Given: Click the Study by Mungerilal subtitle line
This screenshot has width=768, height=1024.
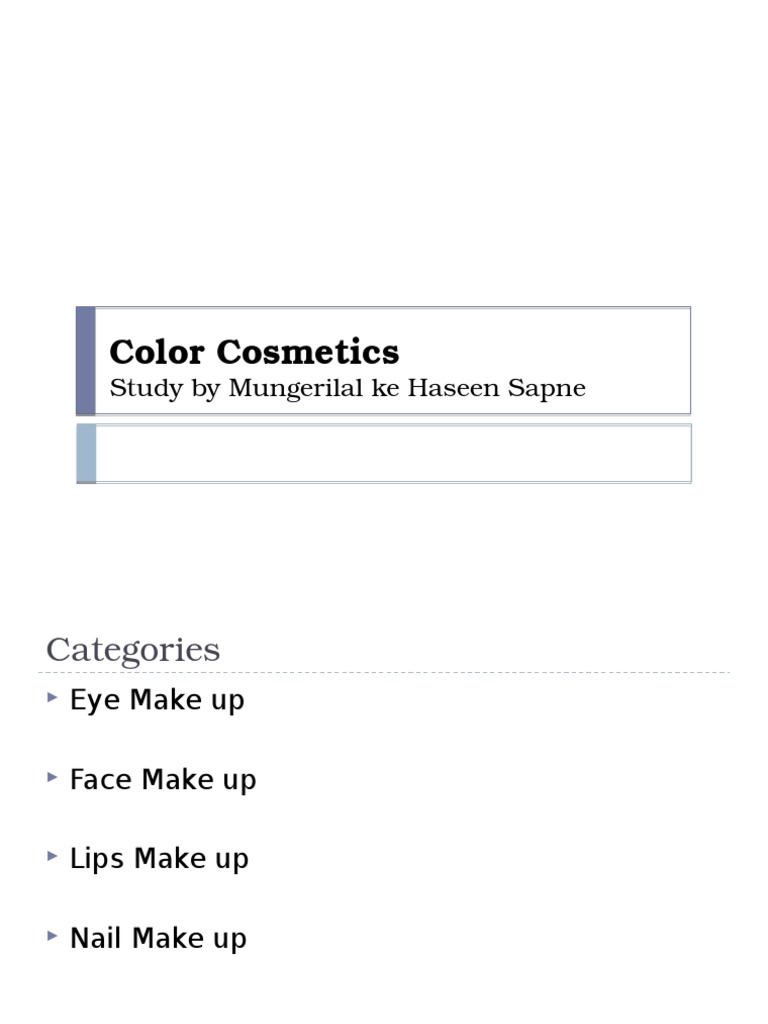Looking at the screenshot, I should pos(347,388).
